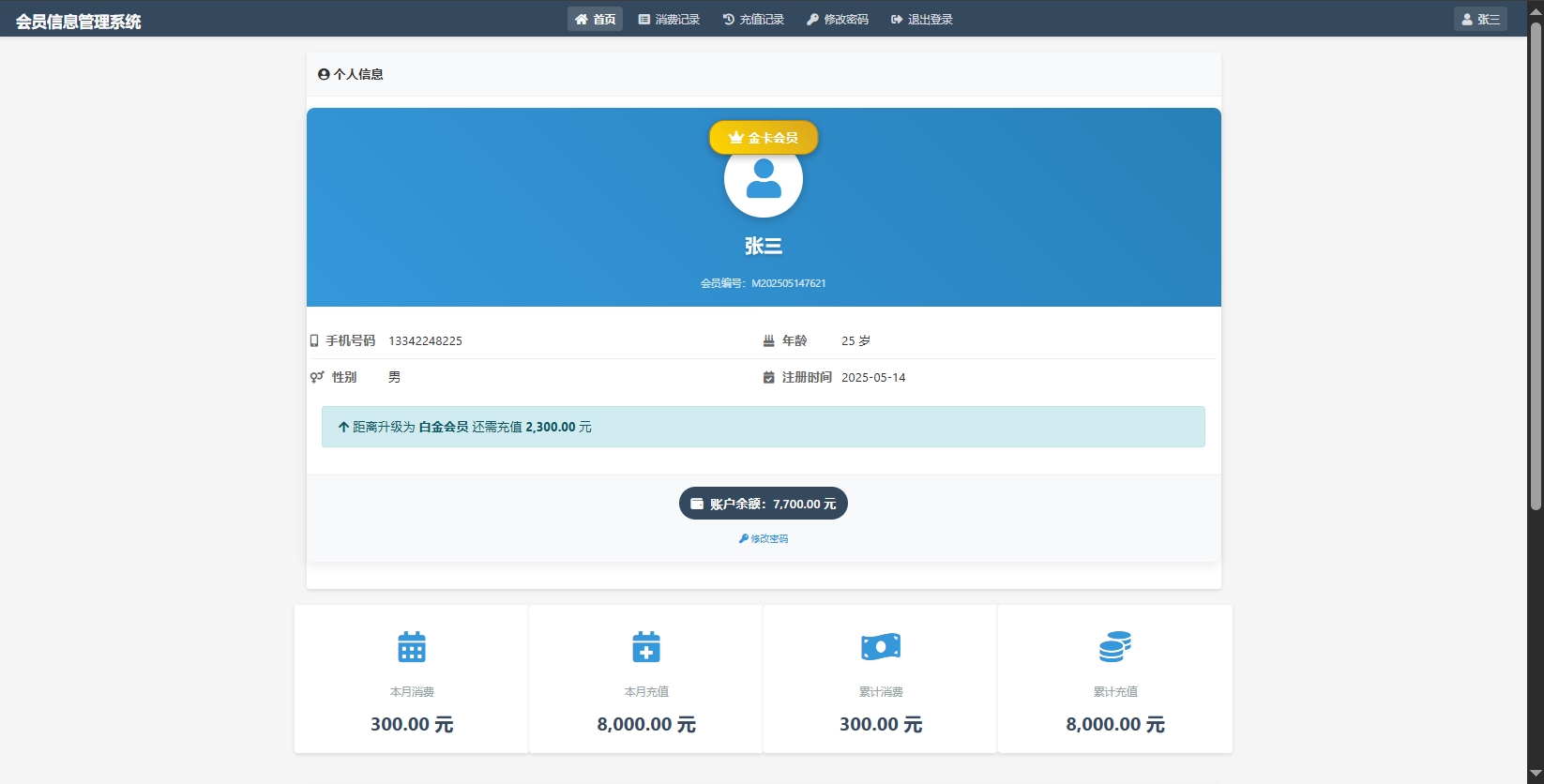Click the 本月消费 300.00 元 value
Screen dimensions: 1544x784
[x=412, y=724]
